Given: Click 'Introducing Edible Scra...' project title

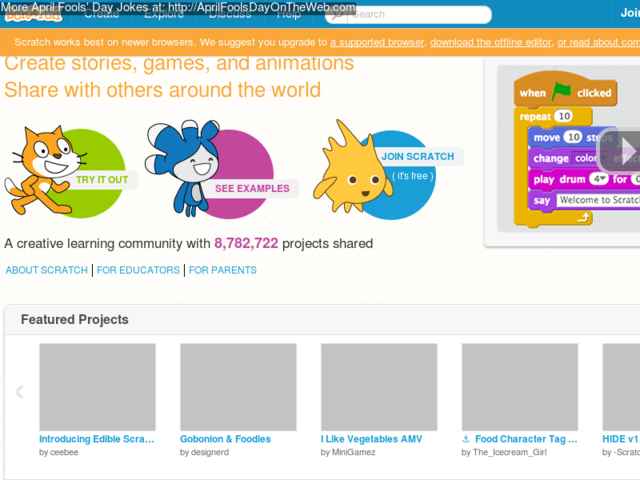Looking at the screenshot, I should click(x=97, y=439).
